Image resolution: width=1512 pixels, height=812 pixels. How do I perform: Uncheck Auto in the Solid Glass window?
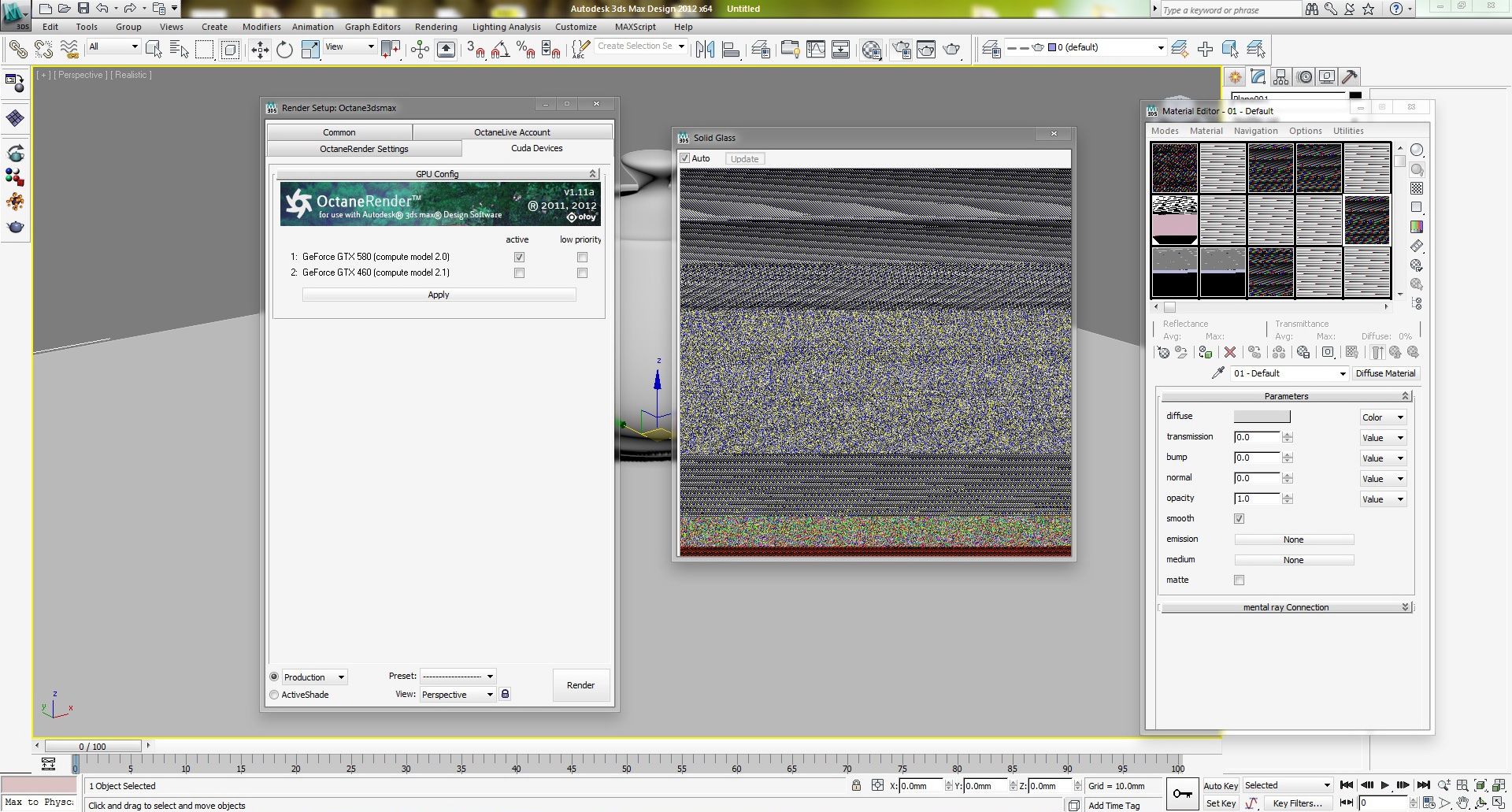tap(685, 158)
